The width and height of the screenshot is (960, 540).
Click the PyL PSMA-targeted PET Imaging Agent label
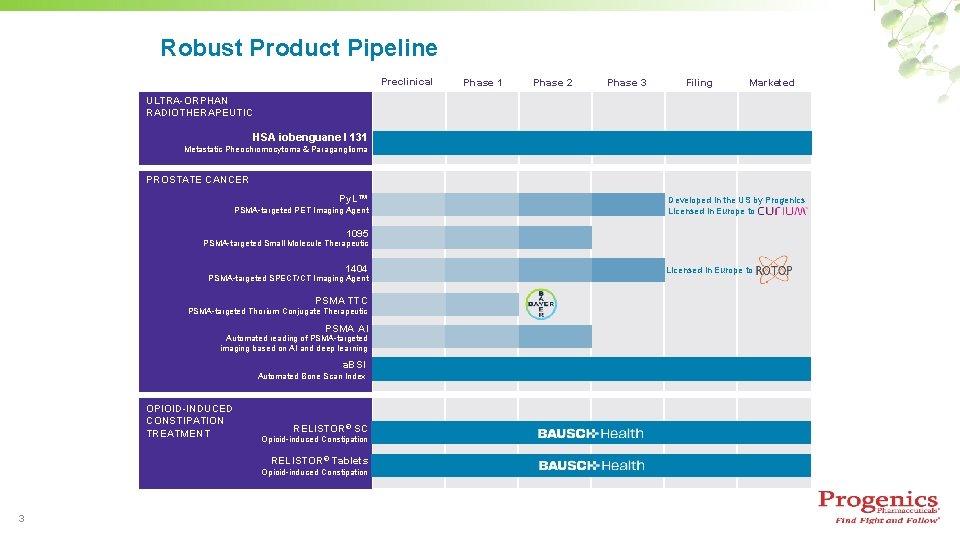pyautogui.click(x=302, y=204)
